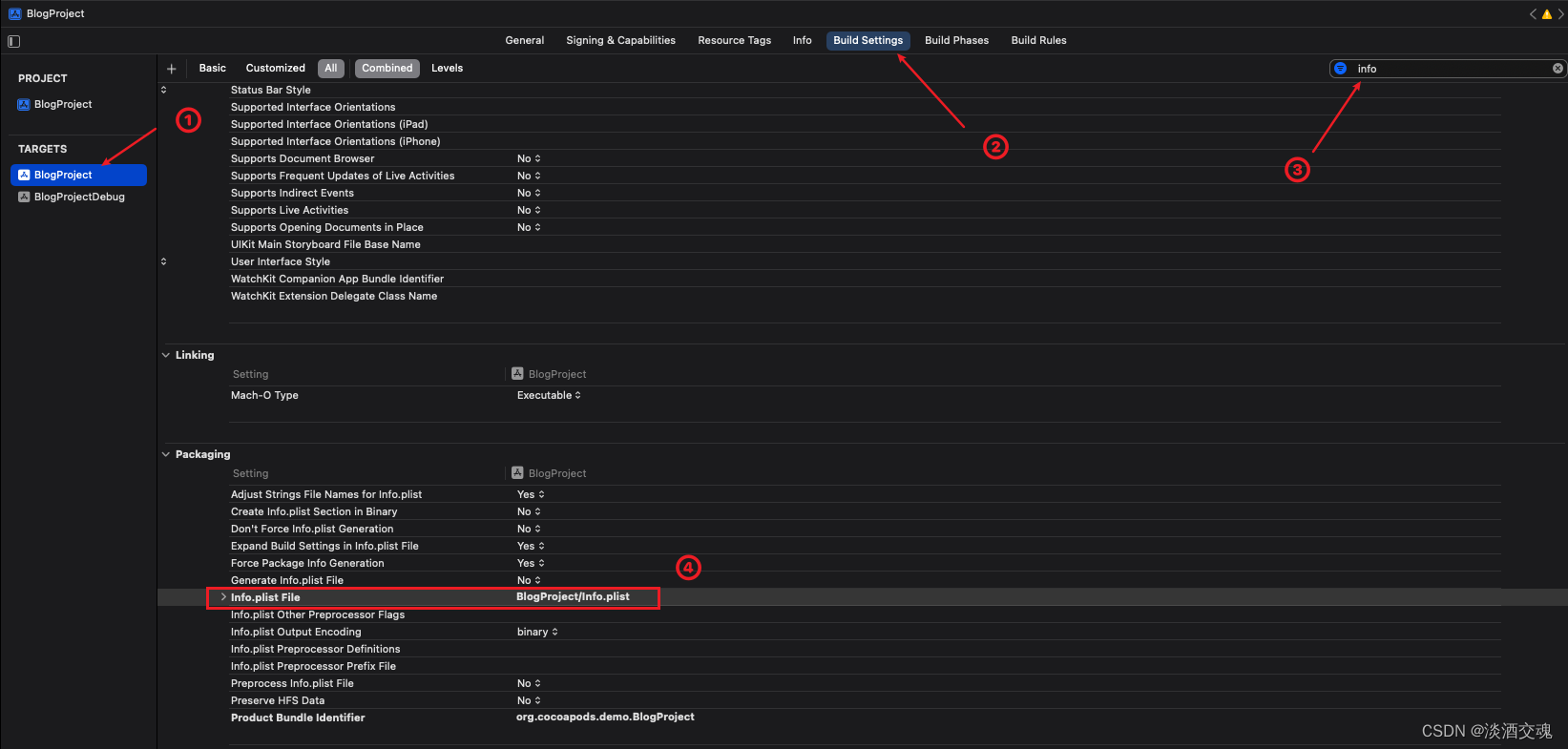Show All build settings

point(330,68)
